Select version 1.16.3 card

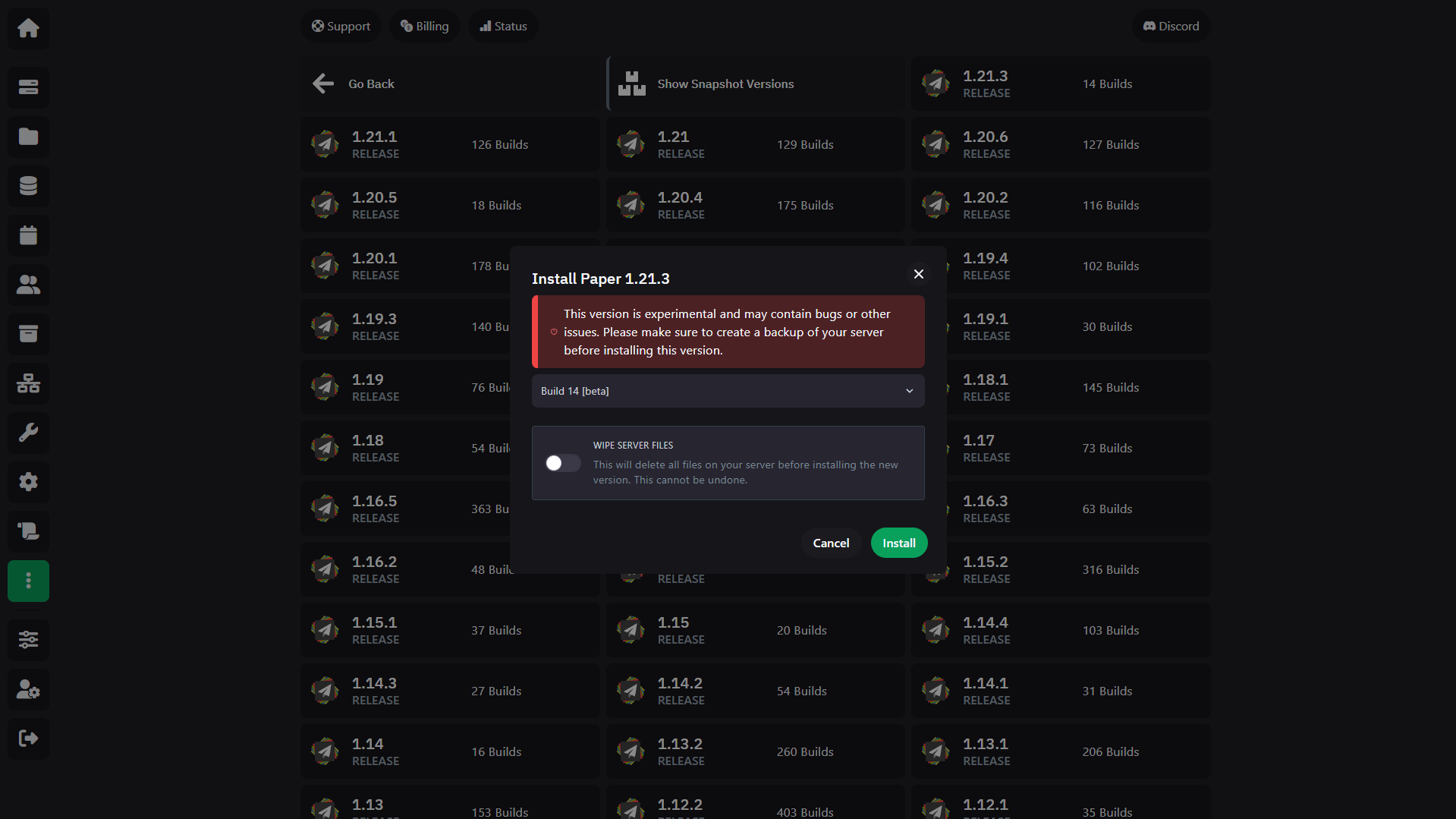(x=1078, y=509)
